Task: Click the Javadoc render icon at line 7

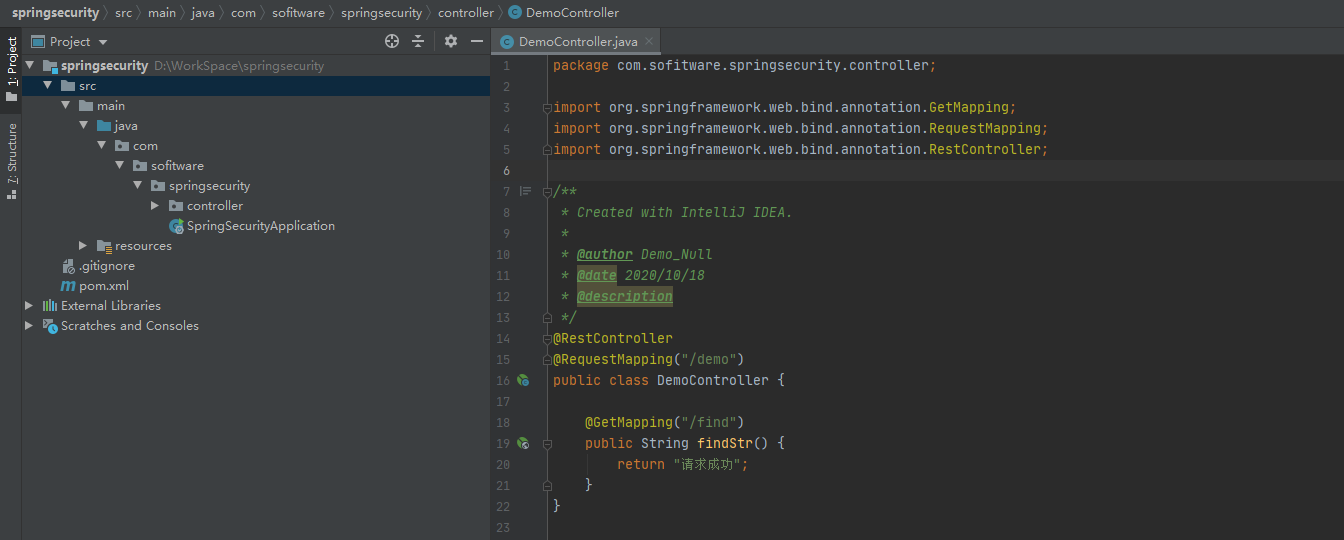Action: (x=525, y=191)
